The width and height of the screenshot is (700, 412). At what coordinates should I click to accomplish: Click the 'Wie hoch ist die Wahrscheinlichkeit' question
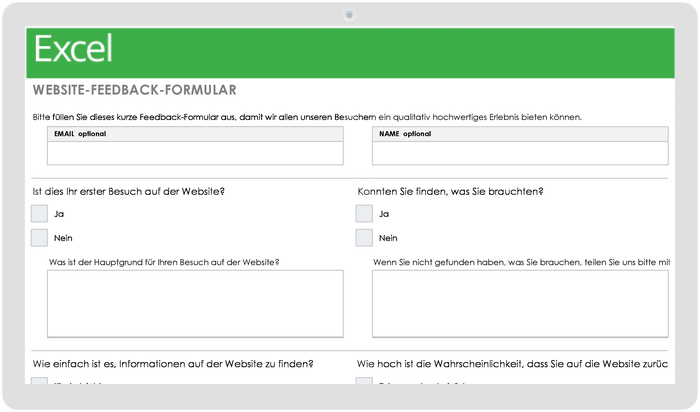tap(512, 364)
